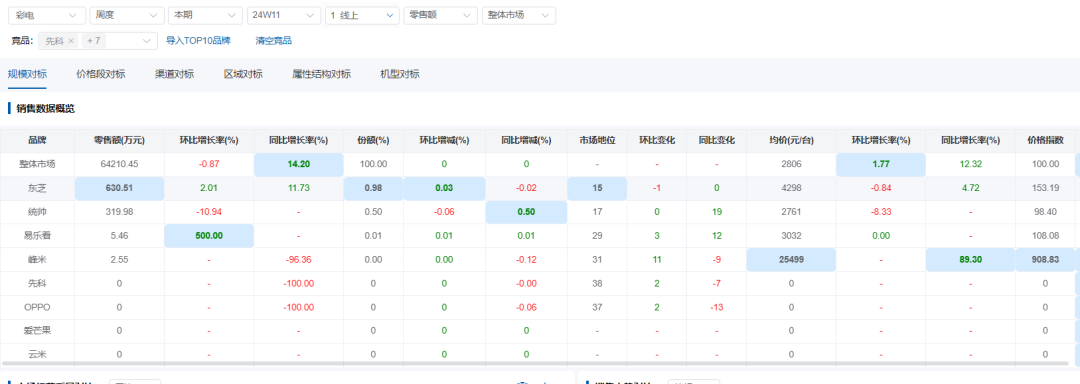
Task: Click the highlighted 630.51 cell
Action: [119, 188]
